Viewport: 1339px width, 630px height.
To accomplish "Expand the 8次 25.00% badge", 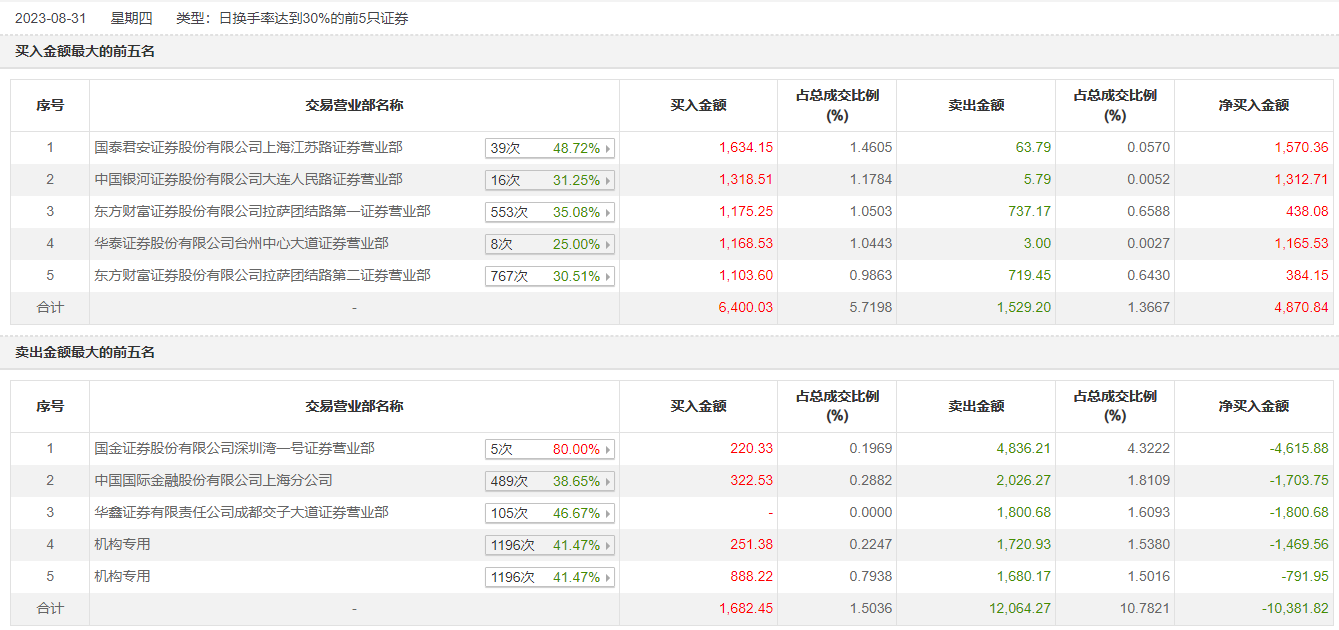I will click(x=550, y=244).
